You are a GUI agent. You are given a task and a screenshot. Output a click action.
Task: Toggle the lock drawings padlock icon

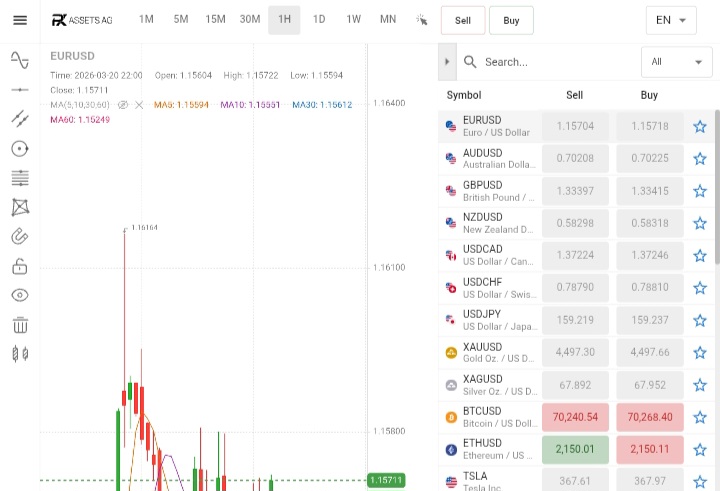20,266
